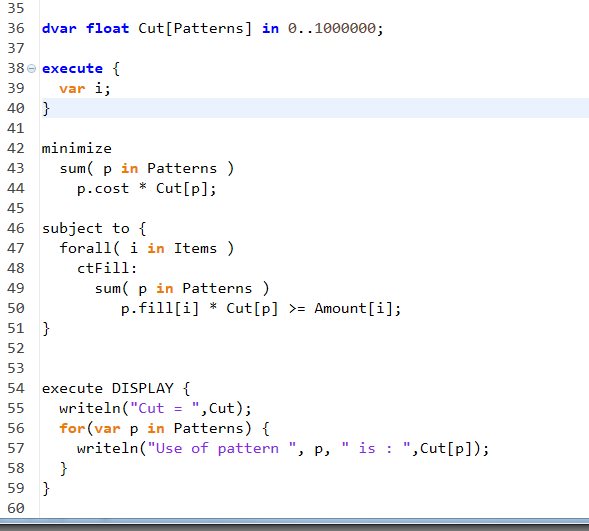The image size is (589, 531).
Task: Click the execute keyword on line 38
Action: (x=72, y=68)
